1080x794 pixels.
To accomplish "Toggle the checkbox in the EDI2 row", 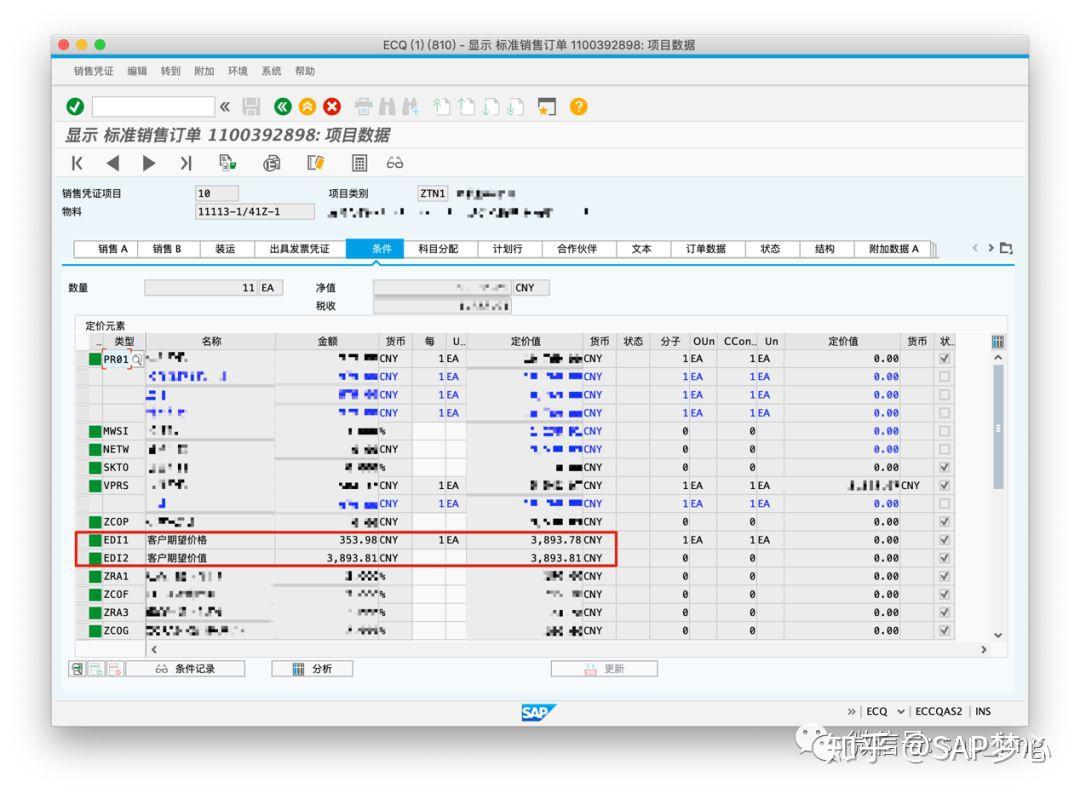I will (944, 558).
